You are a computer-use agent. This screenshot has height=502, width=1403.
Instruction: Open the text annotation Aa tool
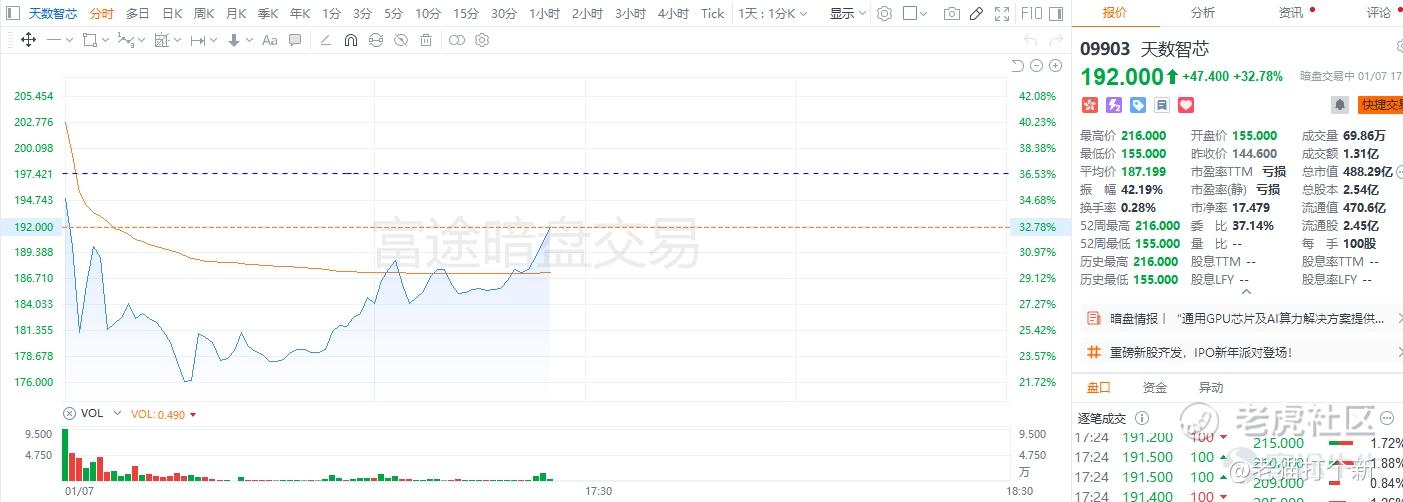pyautogui.click(x=269, y=40)
